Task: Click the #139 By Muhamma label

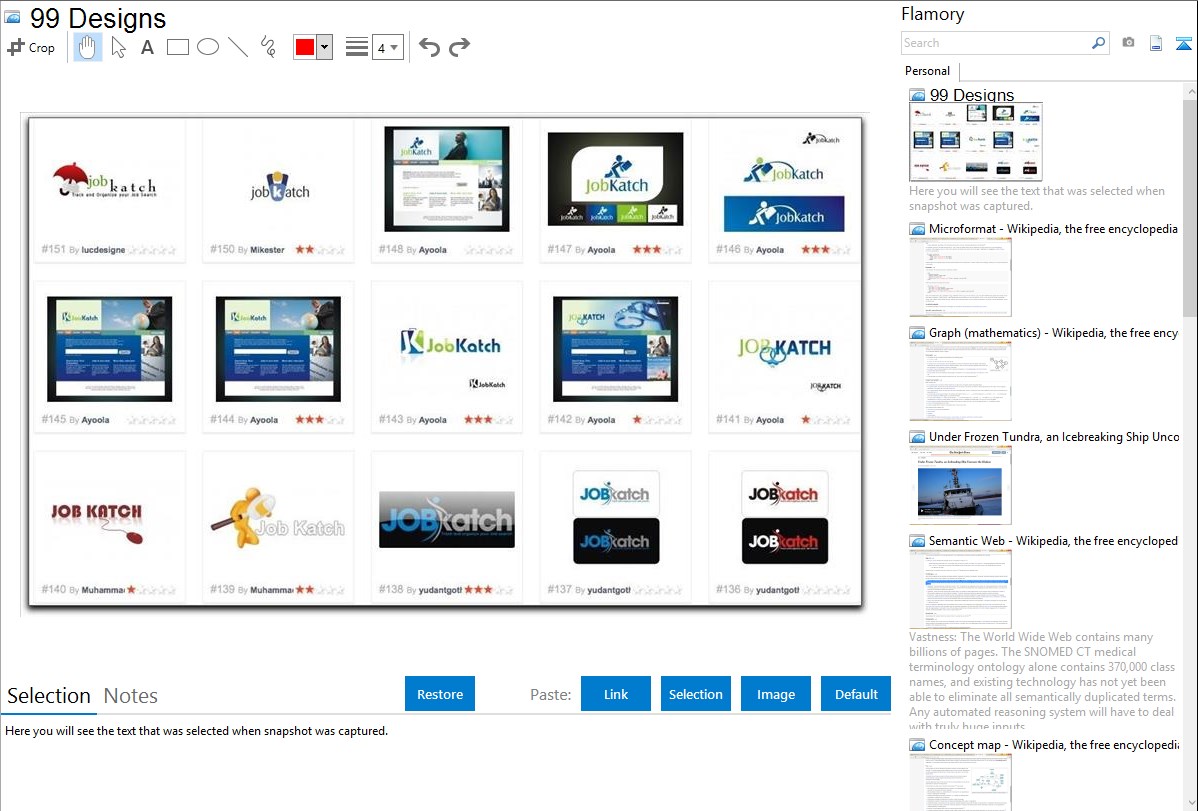Action: pos(251,590)
